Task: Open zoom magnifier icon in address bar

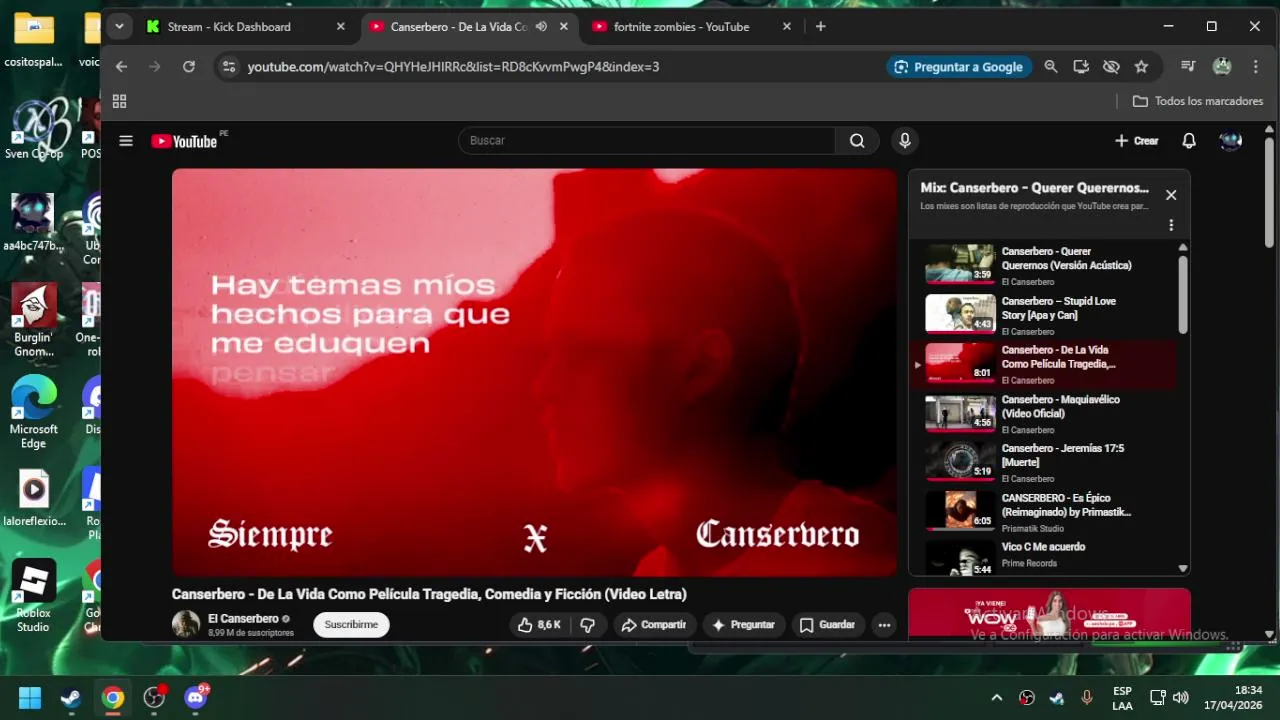Action: point(1051,67)
